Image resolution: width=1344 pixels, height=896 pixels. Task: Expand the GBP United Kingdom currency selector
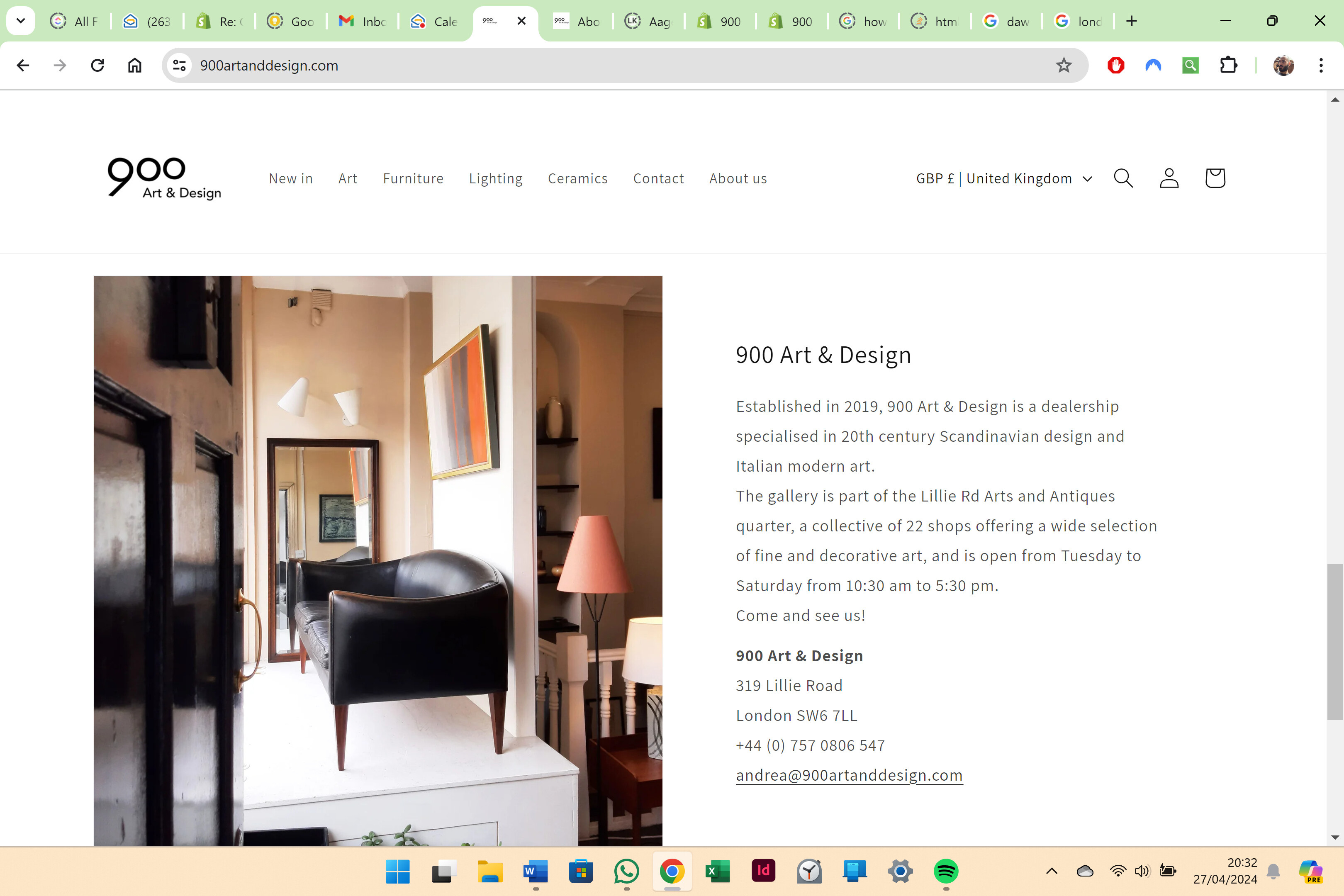1004,178
